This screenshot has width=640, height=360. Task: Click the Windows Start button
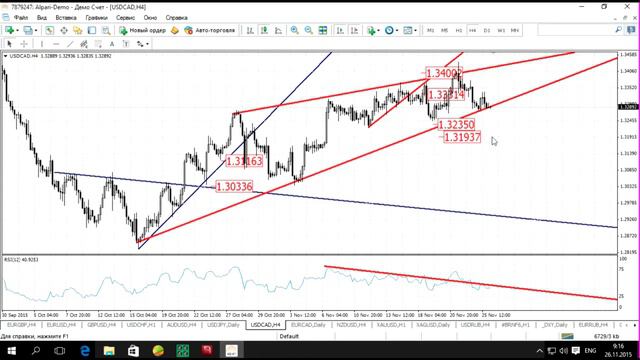click(11, 351)
